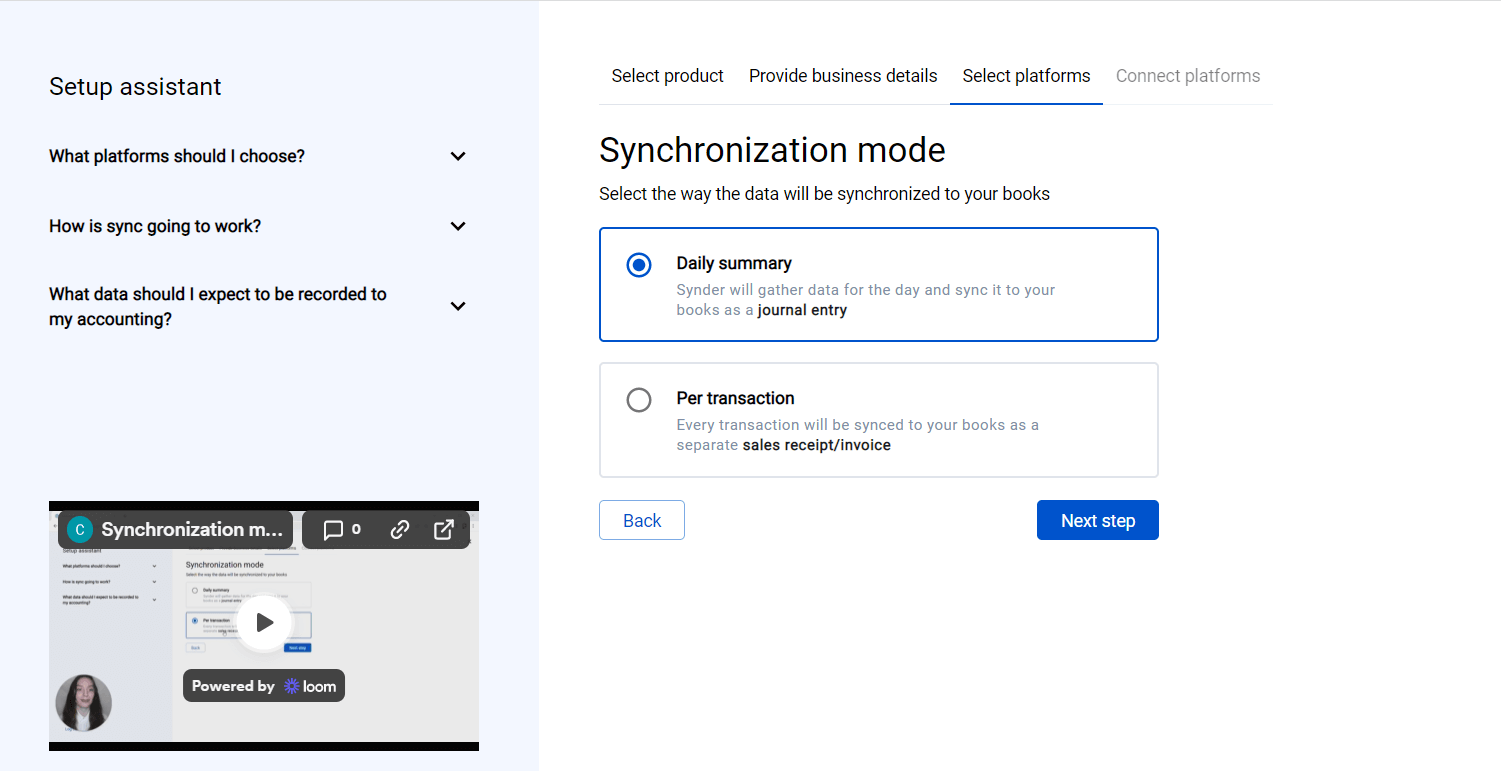
Task: Click the presenter's avatar in the video corner
Action: [x=83, y=703]
